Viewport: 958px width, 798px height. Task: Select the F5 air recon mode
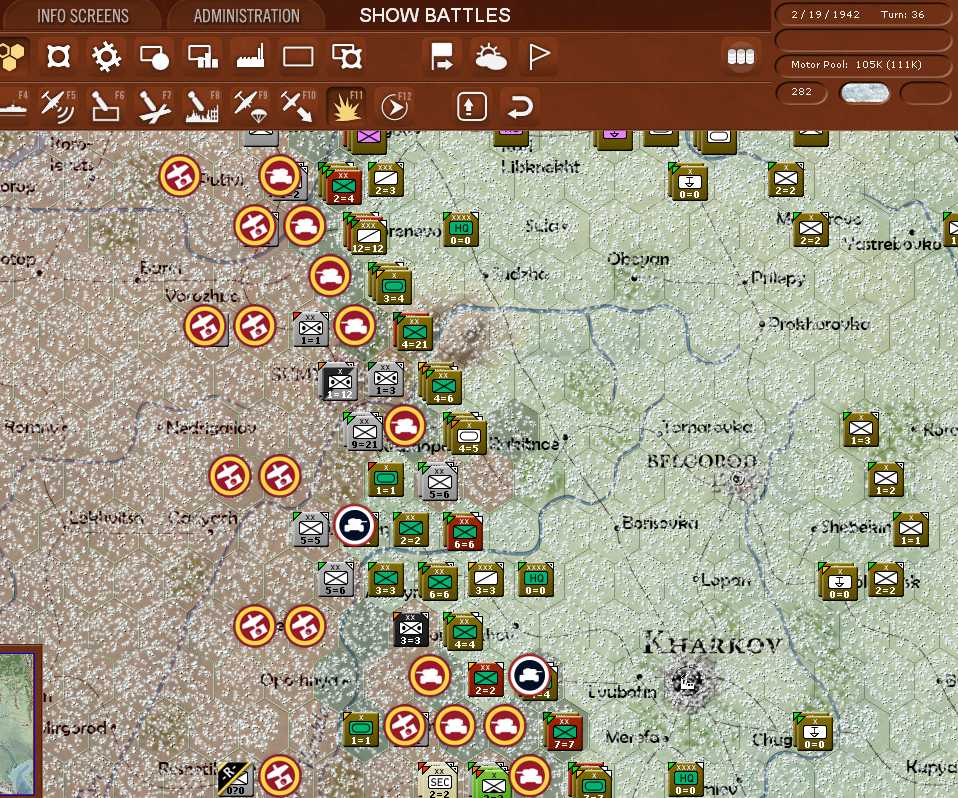[57, 106]
